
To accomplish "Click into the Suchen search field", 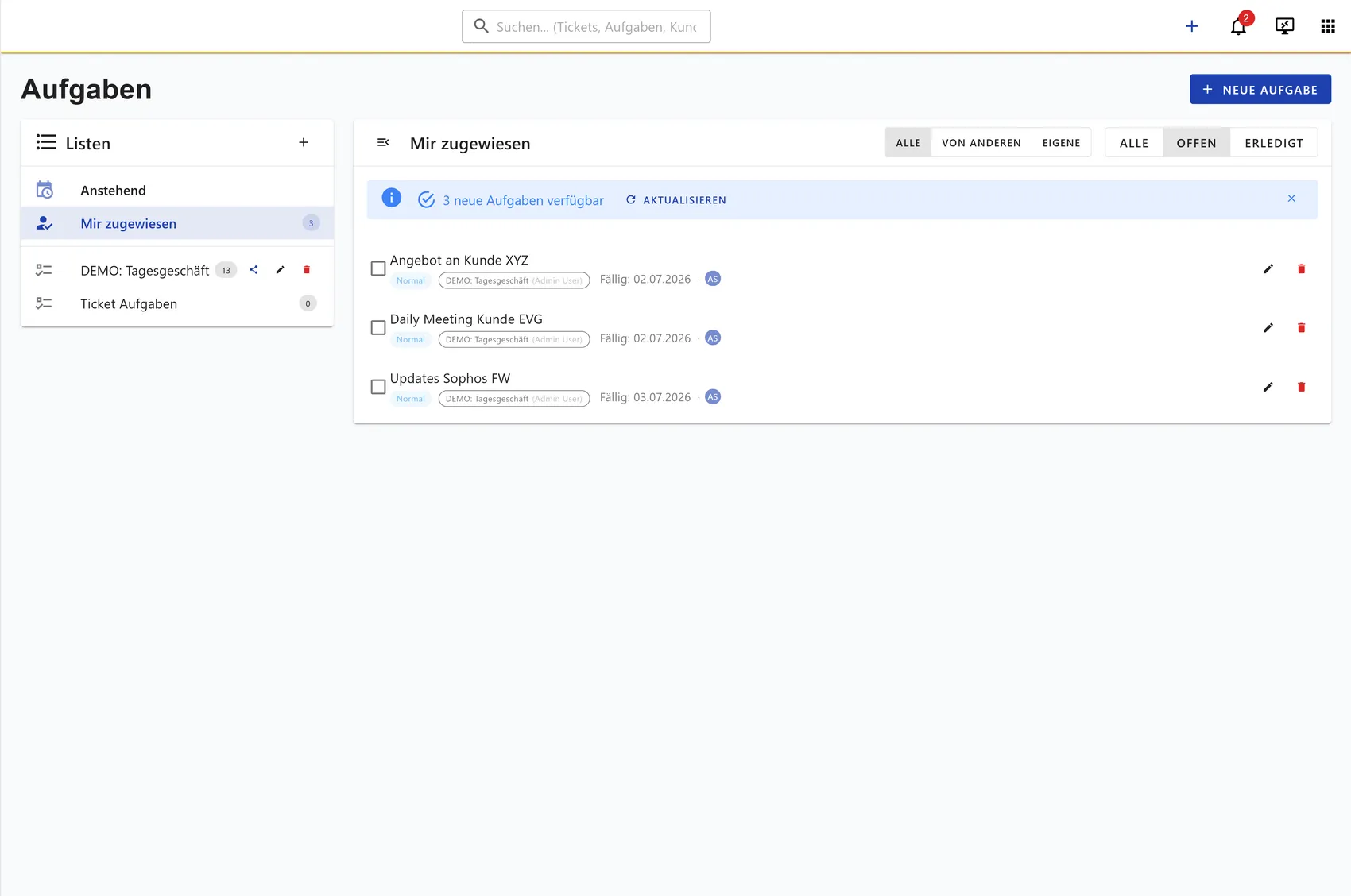I will pyautogui.click(x=586, y=26).
